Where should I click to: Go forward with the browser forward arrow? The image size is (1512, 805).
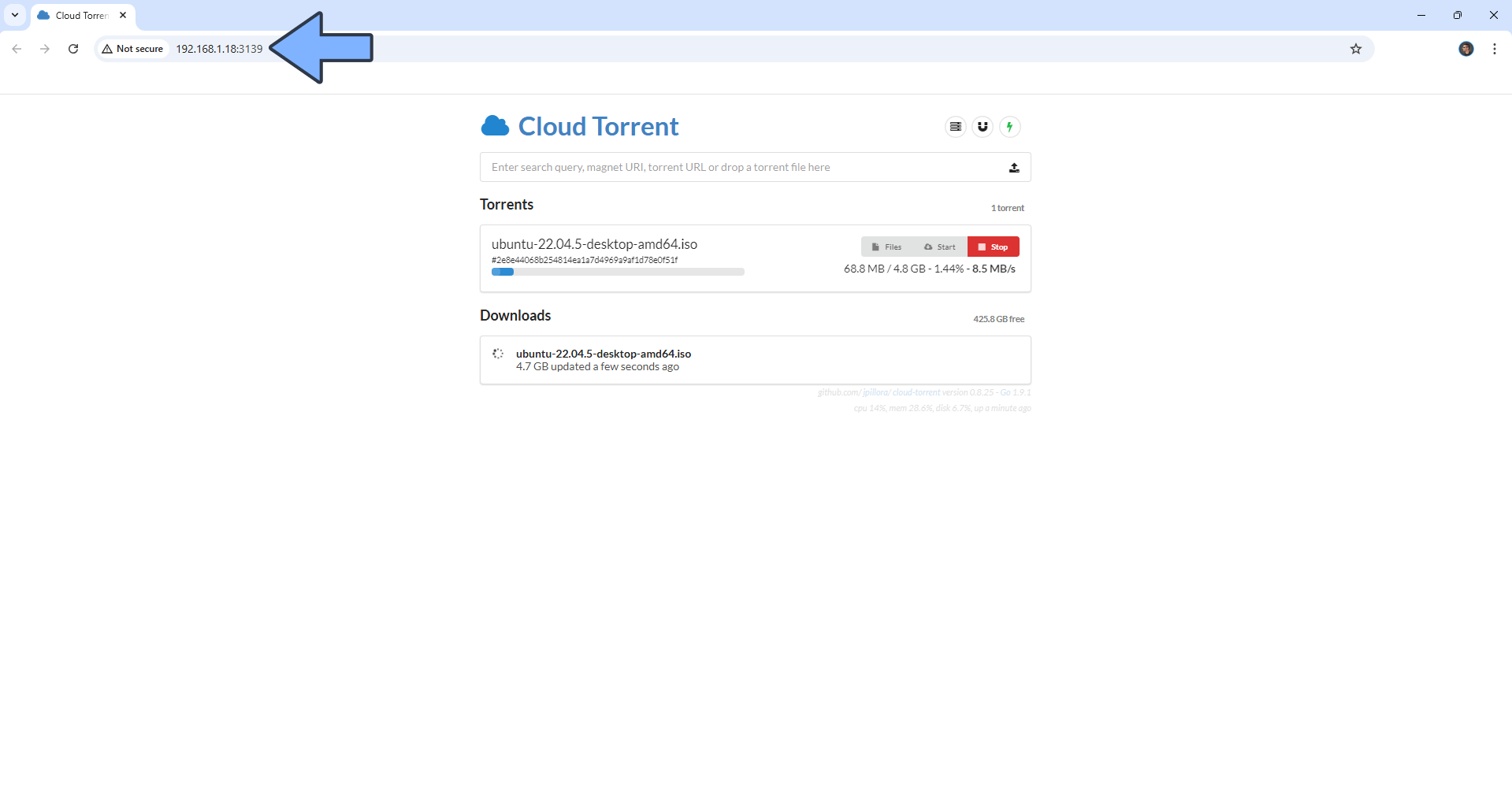point(45,49)
